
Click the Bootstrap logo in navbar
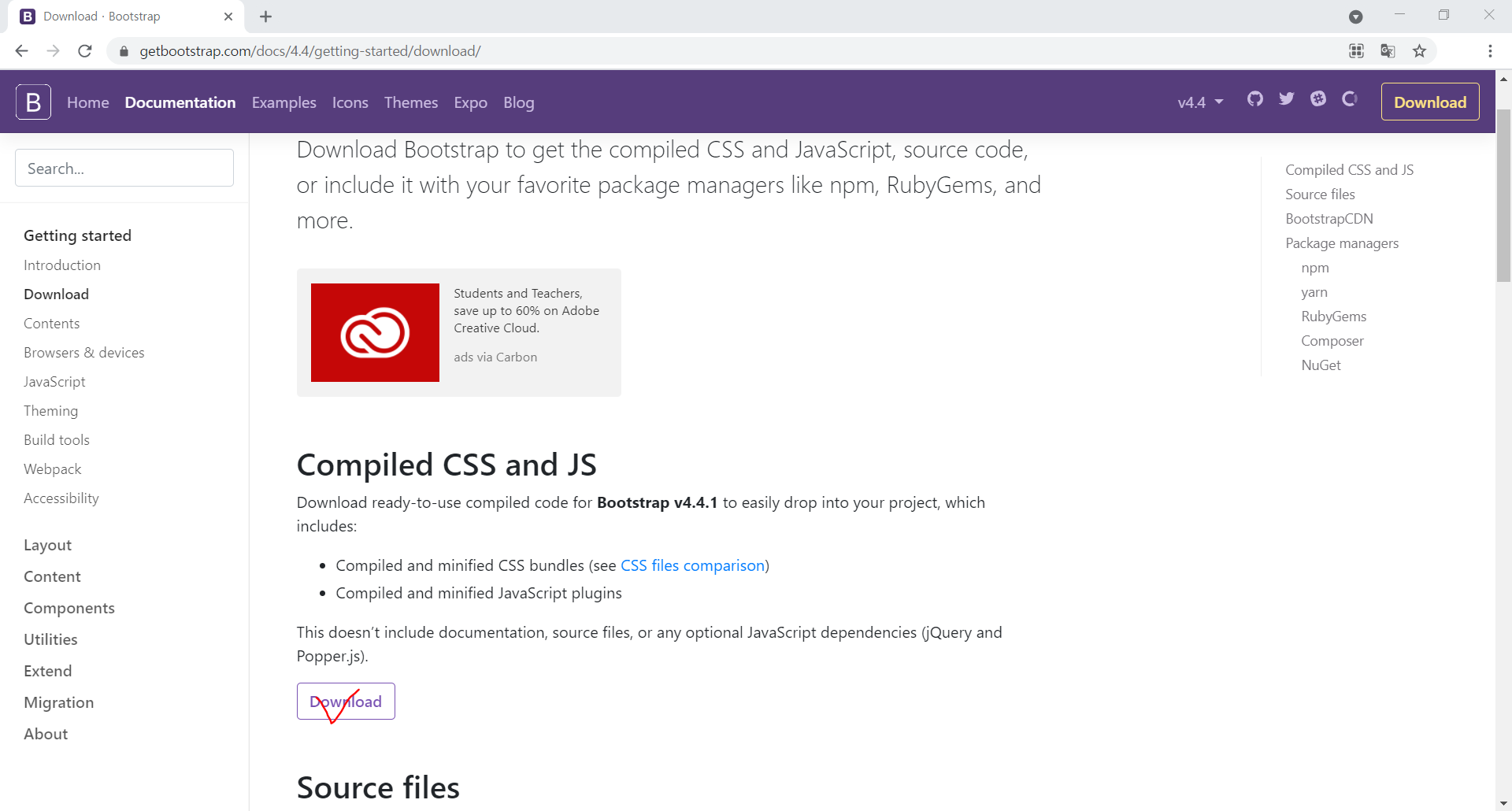(x=33, y=102)
